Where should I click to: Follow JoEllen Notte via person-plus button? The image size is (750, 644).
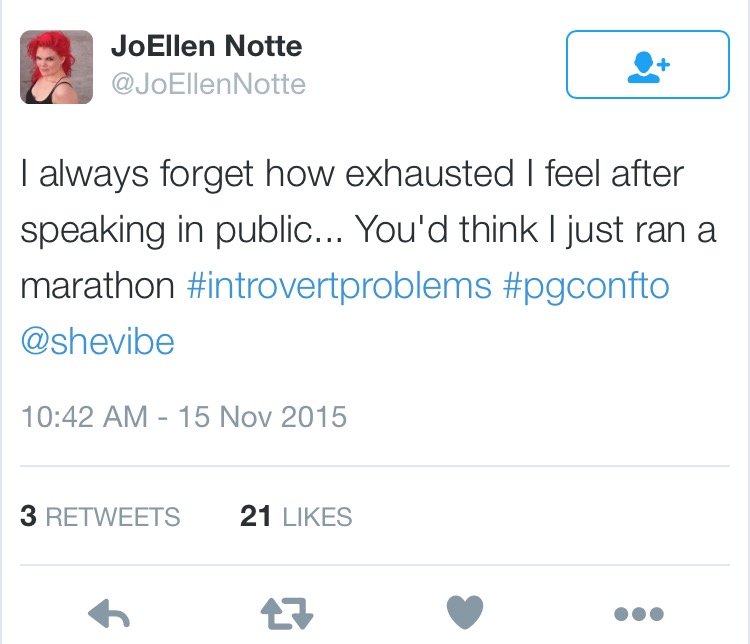coord(648,65)
